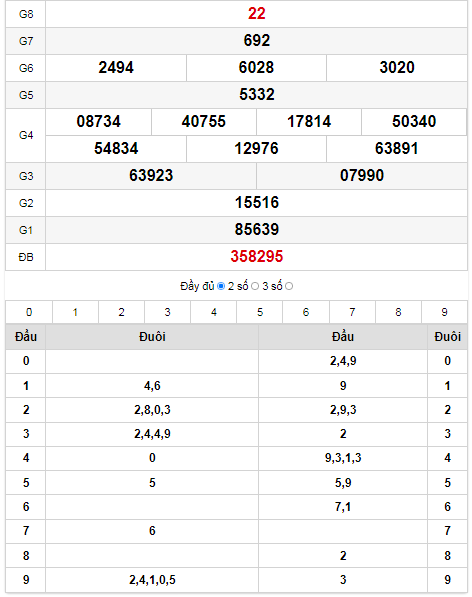
Task: Click the G7 result 692
Action: tap(257, 41)
